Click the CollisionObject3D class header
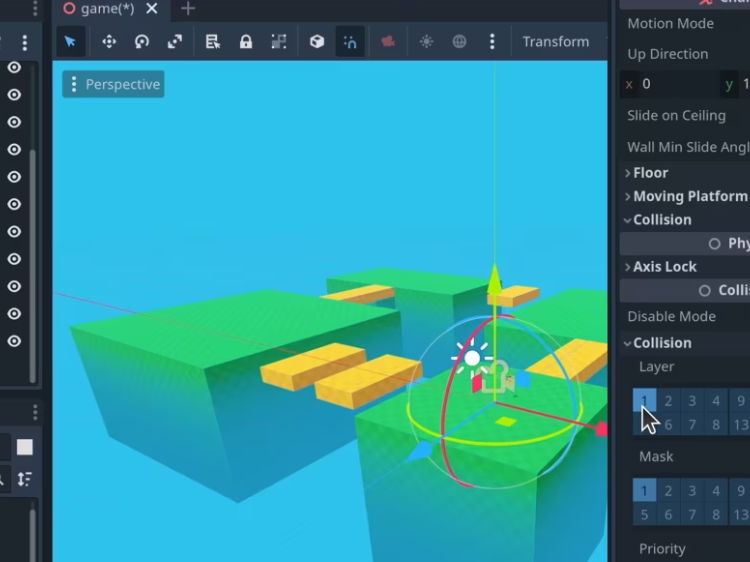 (685, 290)
